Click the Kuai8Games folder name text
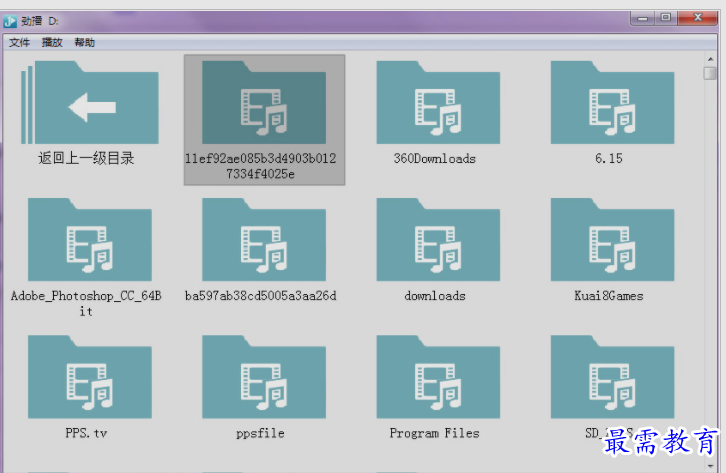This screenshot has height=473, width=726. pos(609,296)
